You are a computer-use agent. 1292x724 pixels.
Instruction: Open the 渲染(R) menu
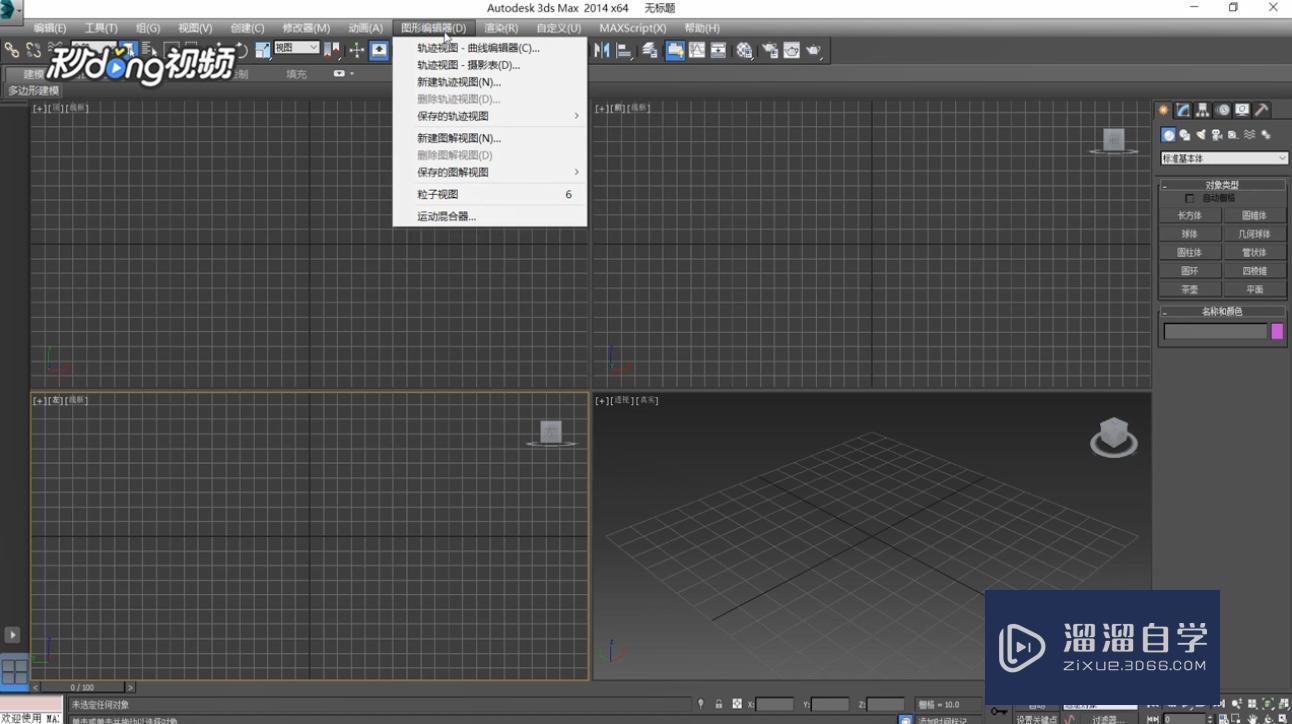coord(500,27)
